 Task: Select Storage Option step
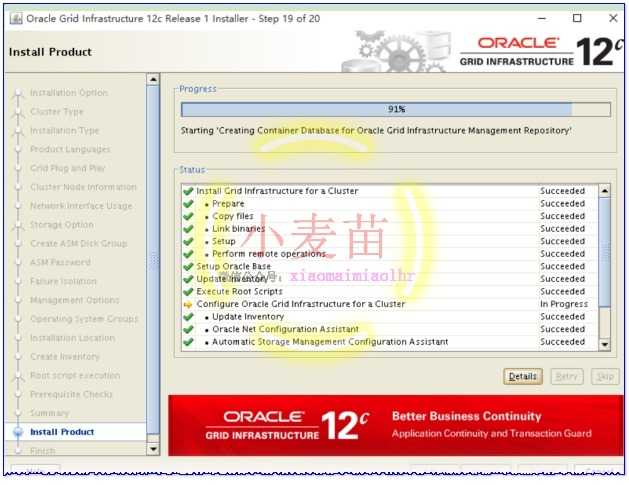[62, 225]
